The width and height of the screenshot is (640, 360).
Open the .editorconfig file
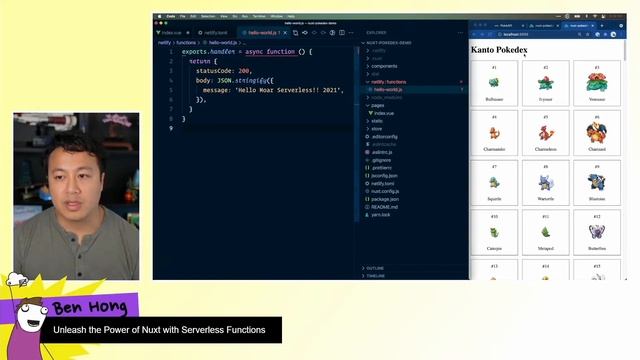[381, 137]
